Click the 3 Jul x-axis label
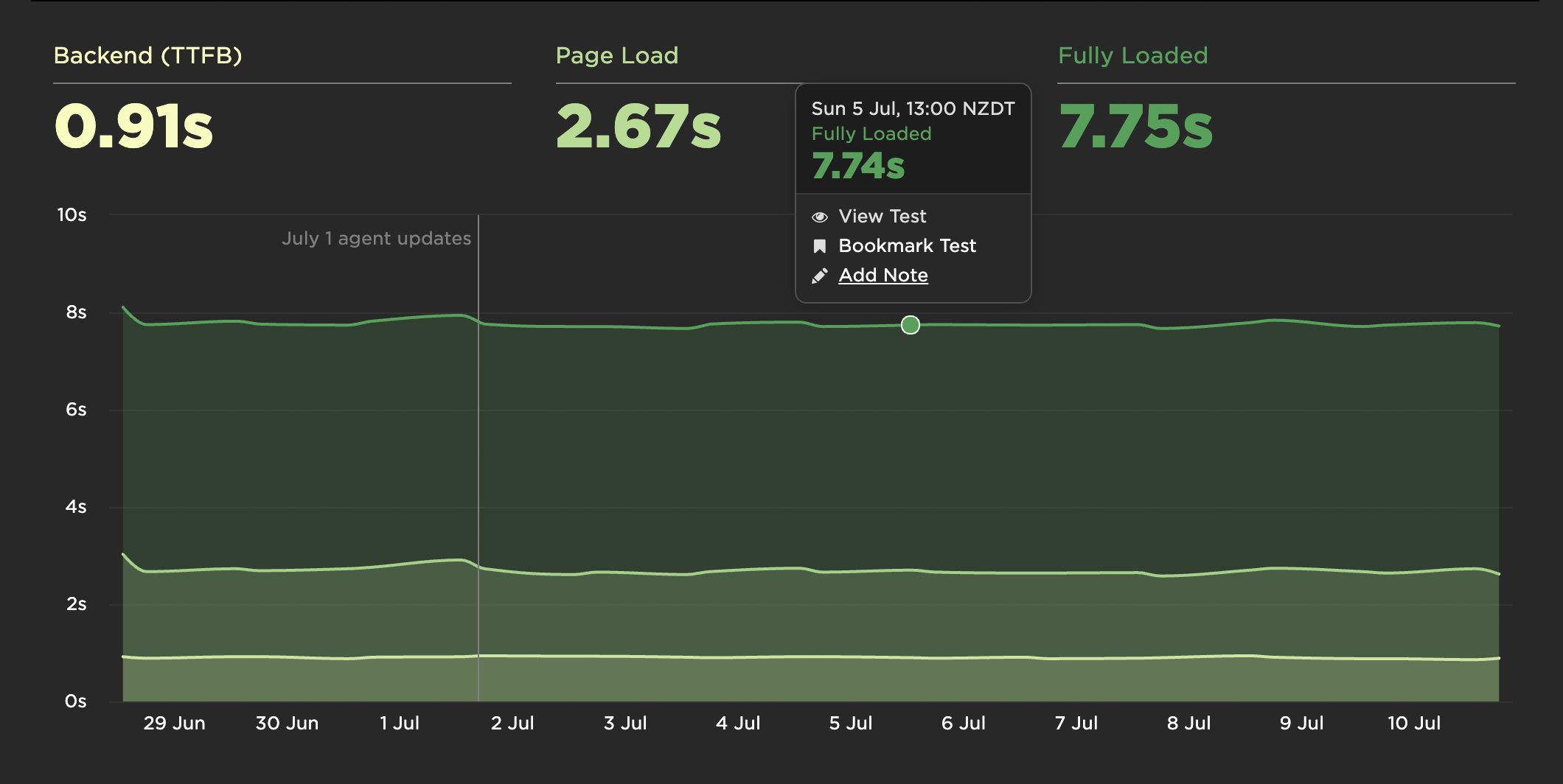The width and height of the screenshot is (1563, 784). coord(625,723)
